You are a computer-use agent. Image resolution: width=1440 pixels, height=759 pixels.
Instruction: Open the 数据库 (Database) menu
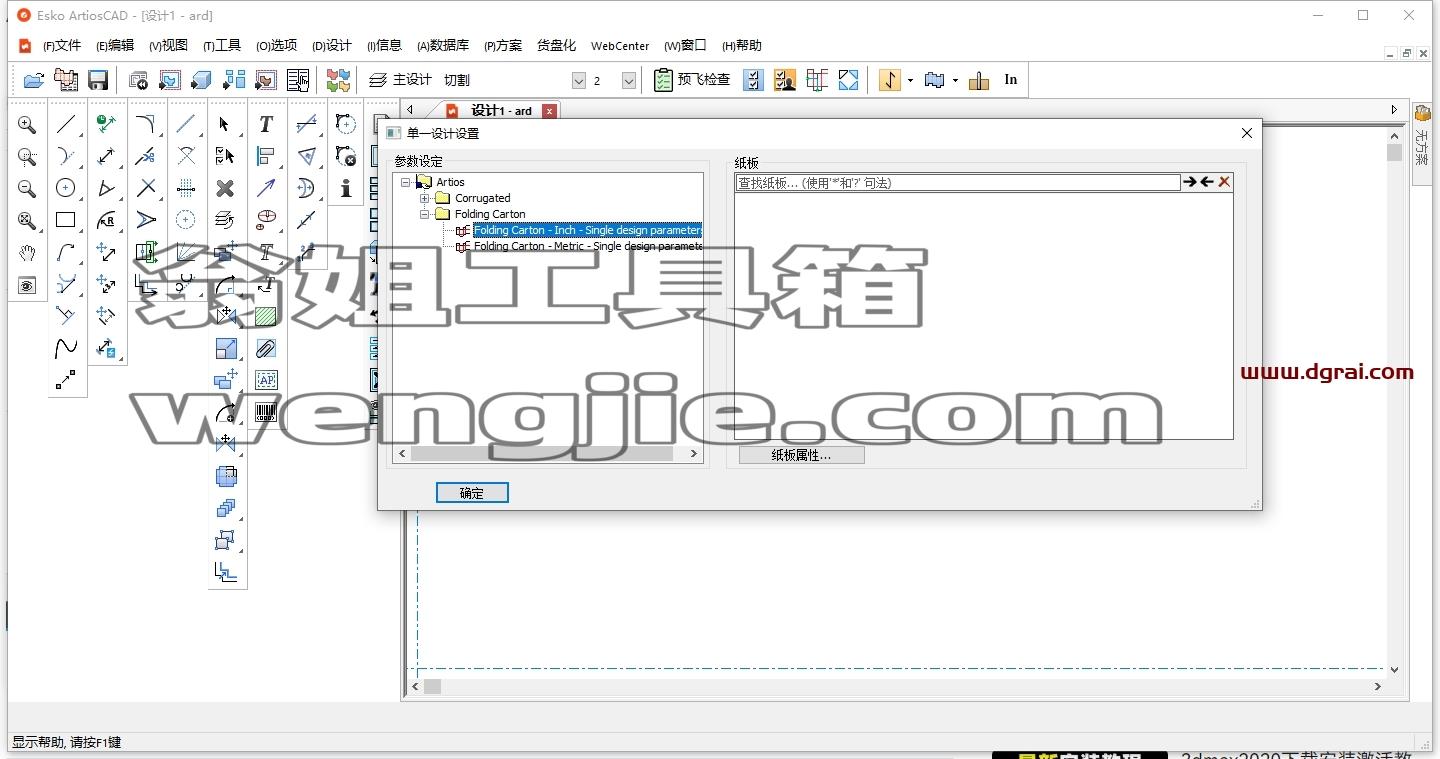pos(443,45)
